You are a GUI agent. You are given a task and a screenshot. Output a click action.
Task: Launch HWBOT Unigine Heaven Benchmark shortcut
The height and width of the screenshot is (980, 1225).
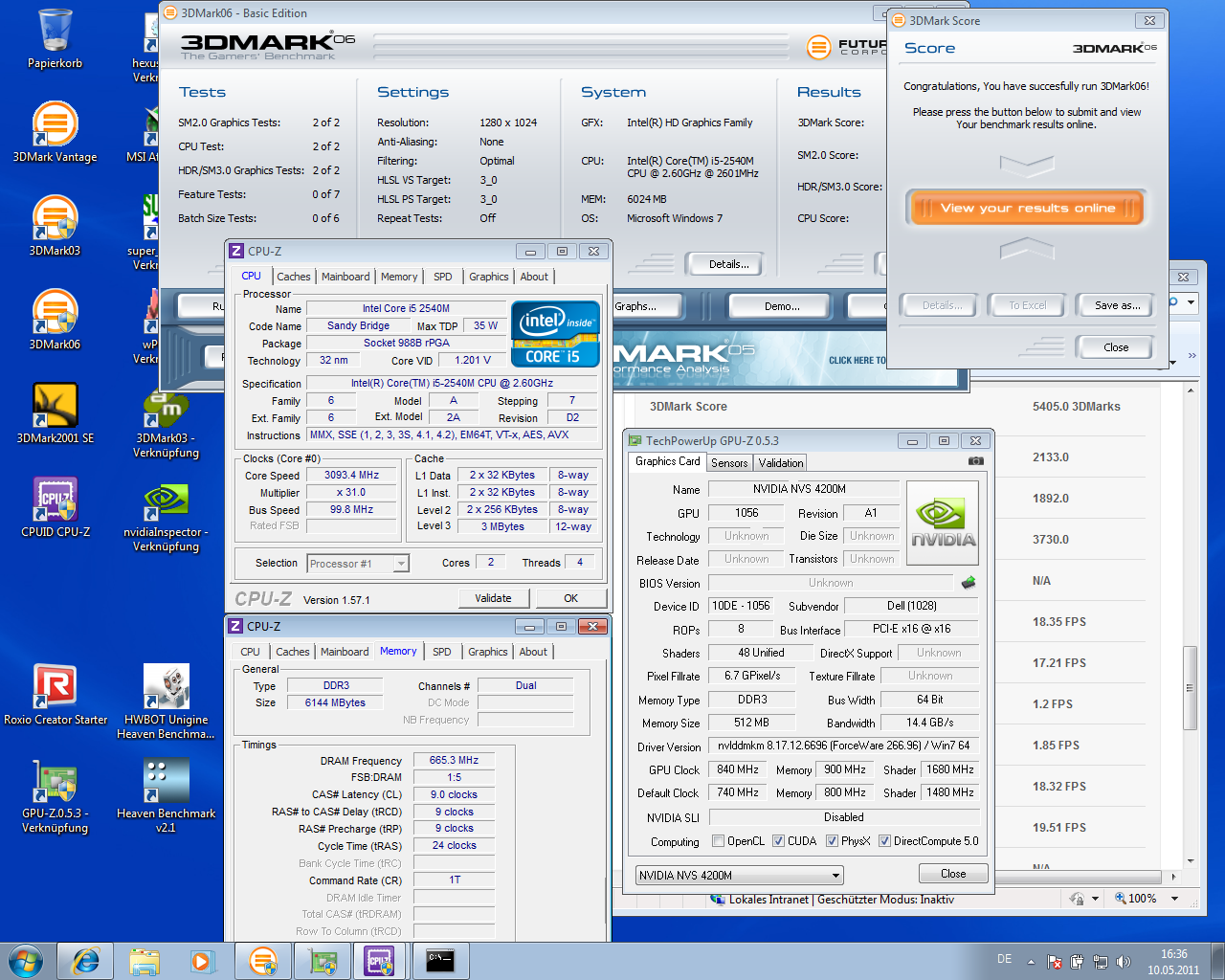pyautogui.click(x=166, y=702)
